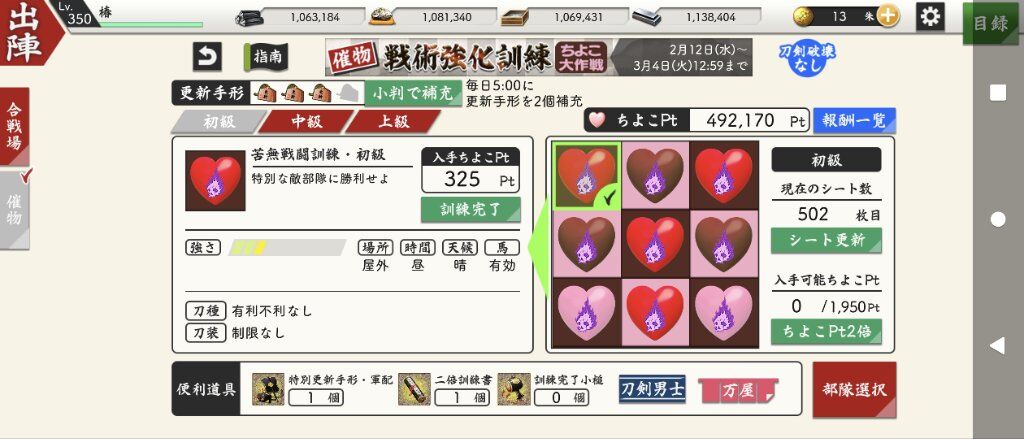Click the back arrow icon
The image size is (1024, 439).
click(207, 57)
